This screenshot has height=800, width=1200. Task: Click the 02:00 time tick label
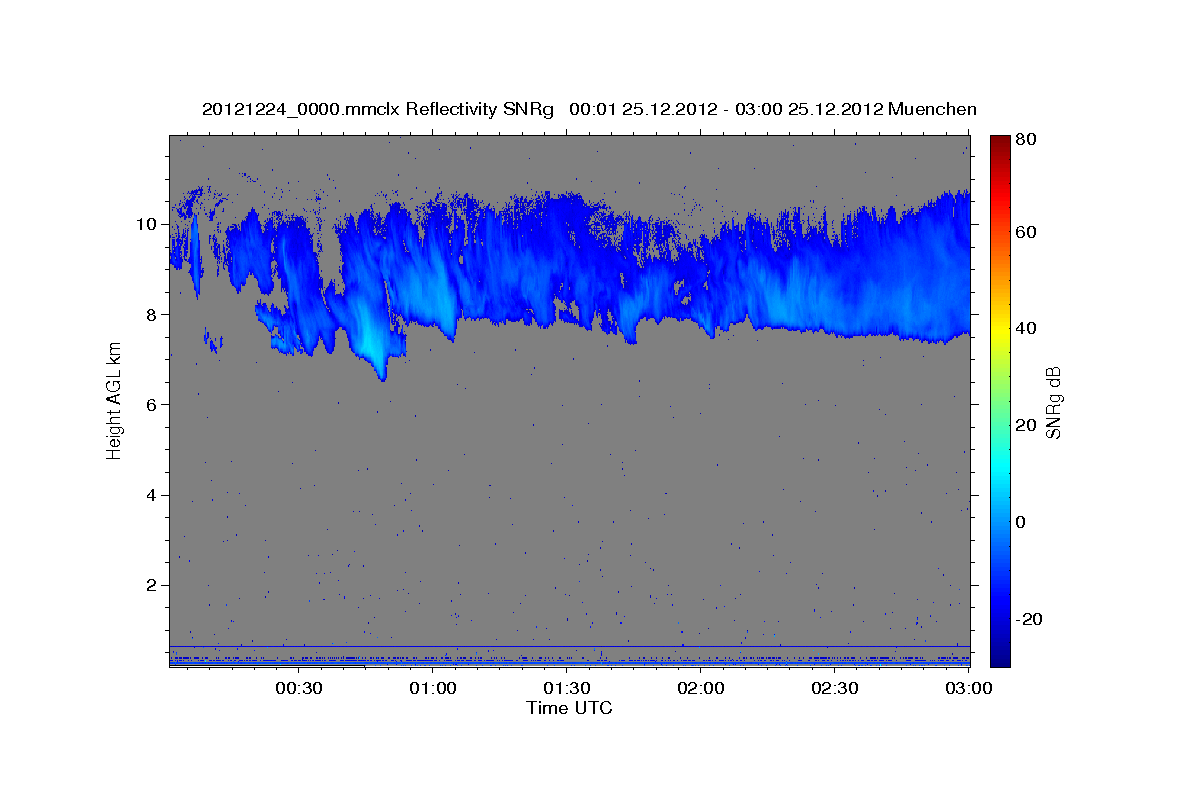pyautogui.click(x=701, y=688)
